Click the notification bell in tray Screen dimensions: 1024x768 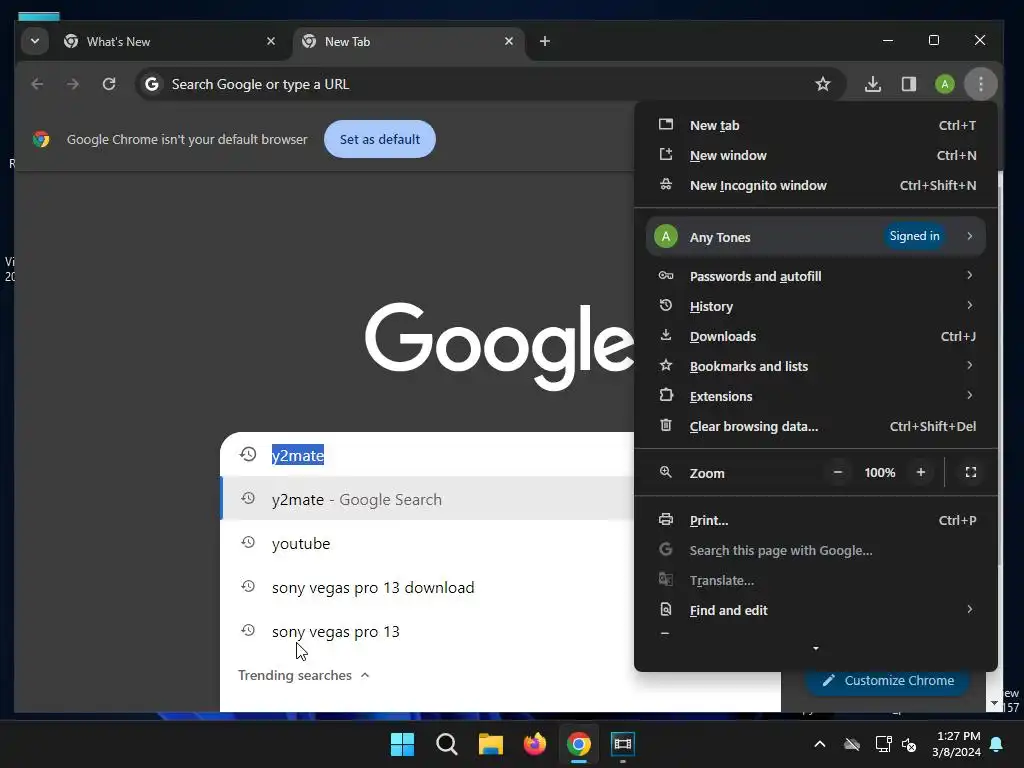tap(997, 744)
